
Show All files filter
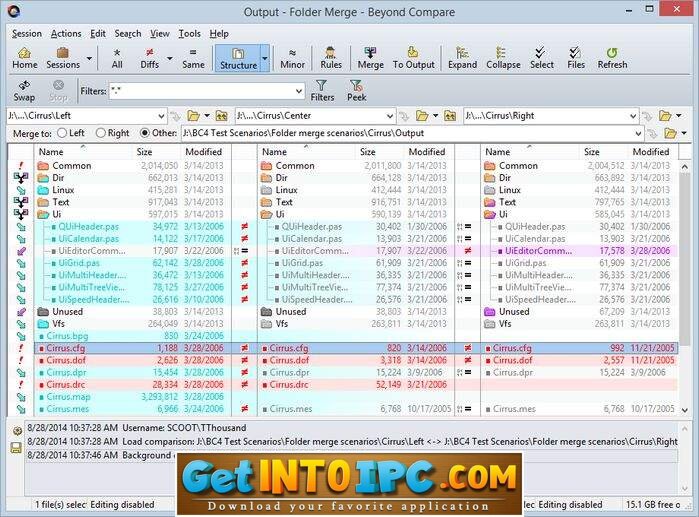coord(117,58)
